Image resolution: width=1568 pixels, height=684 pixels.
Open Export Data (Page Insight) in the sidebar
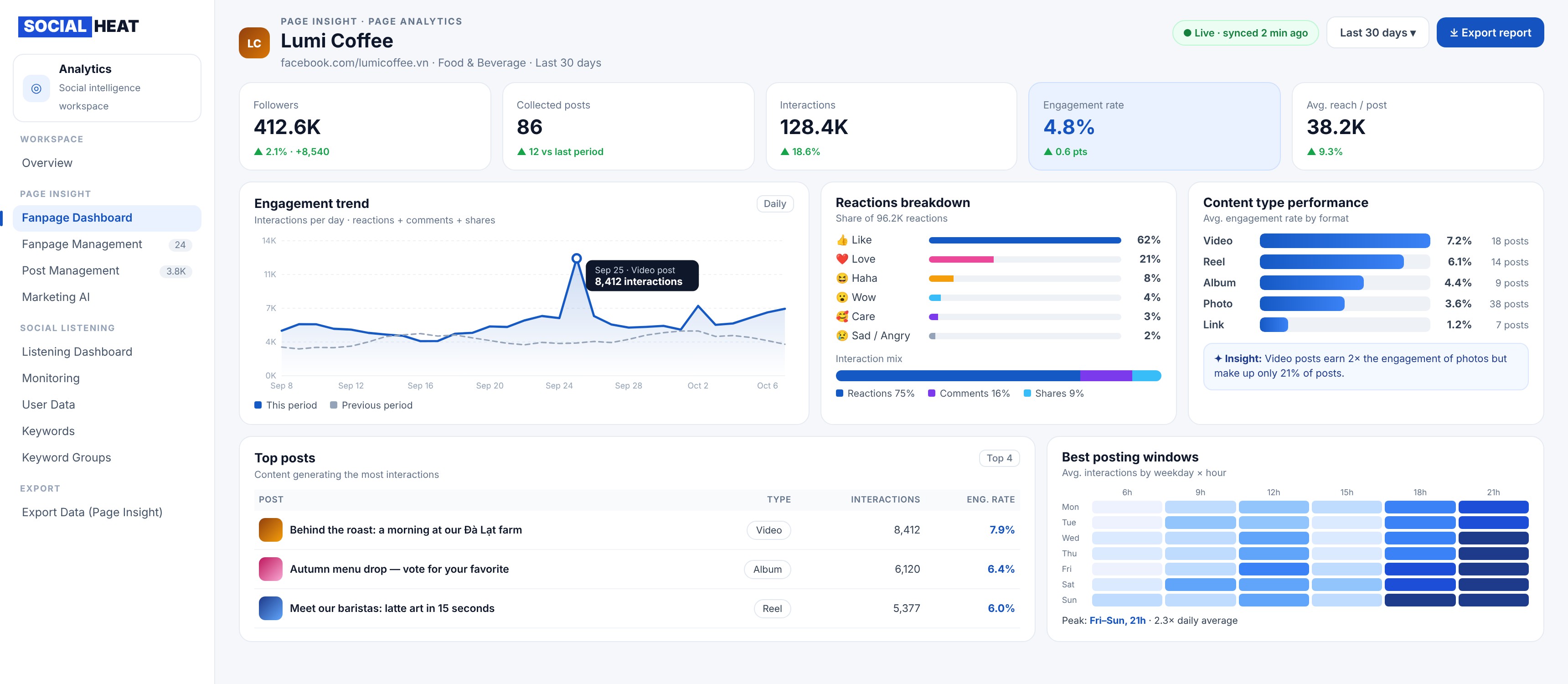[x=107, y=512]
